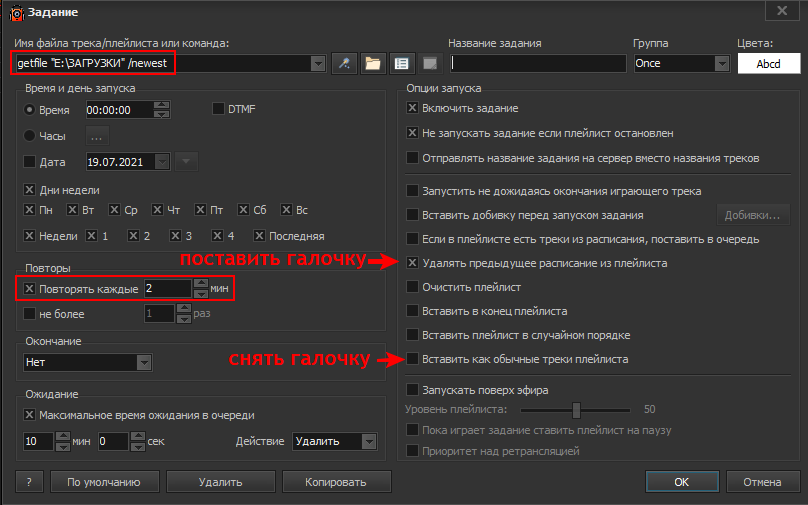Open the Окончание 'Нет' dropdown
This screenshot has width=808, height=505.
pos(144,362)
